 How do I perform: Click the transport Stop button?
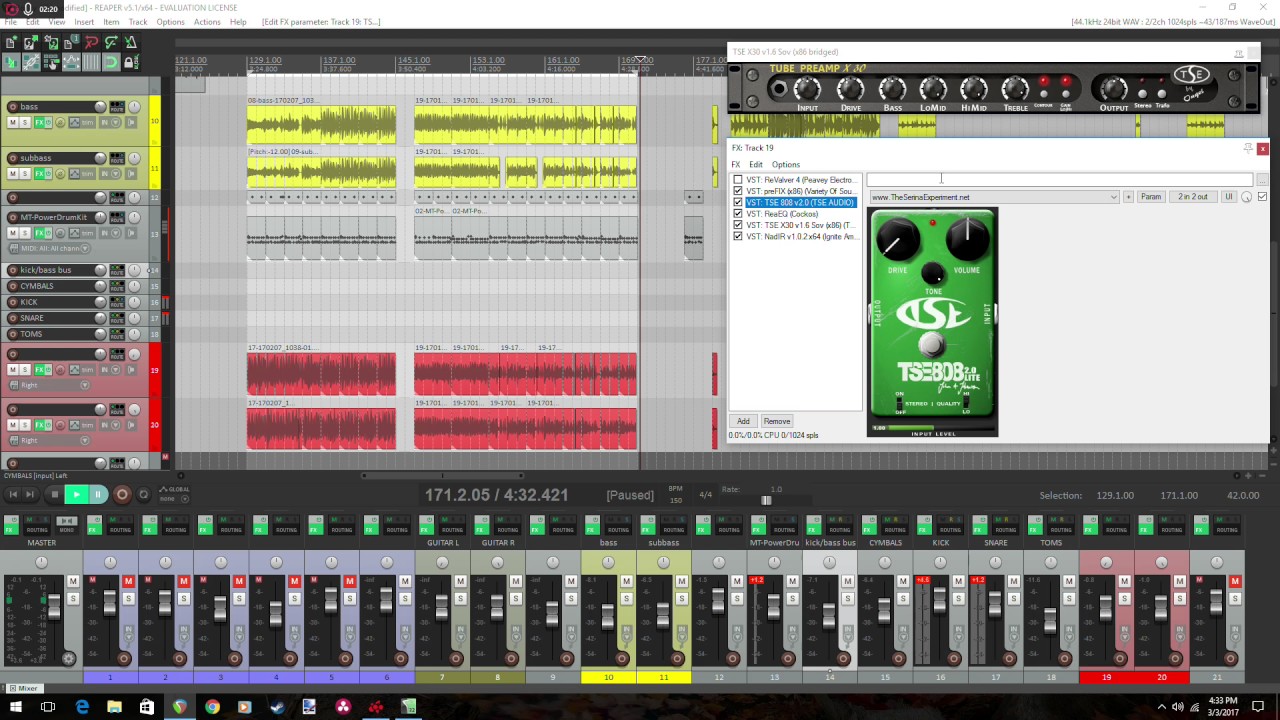tap(54, 494)
